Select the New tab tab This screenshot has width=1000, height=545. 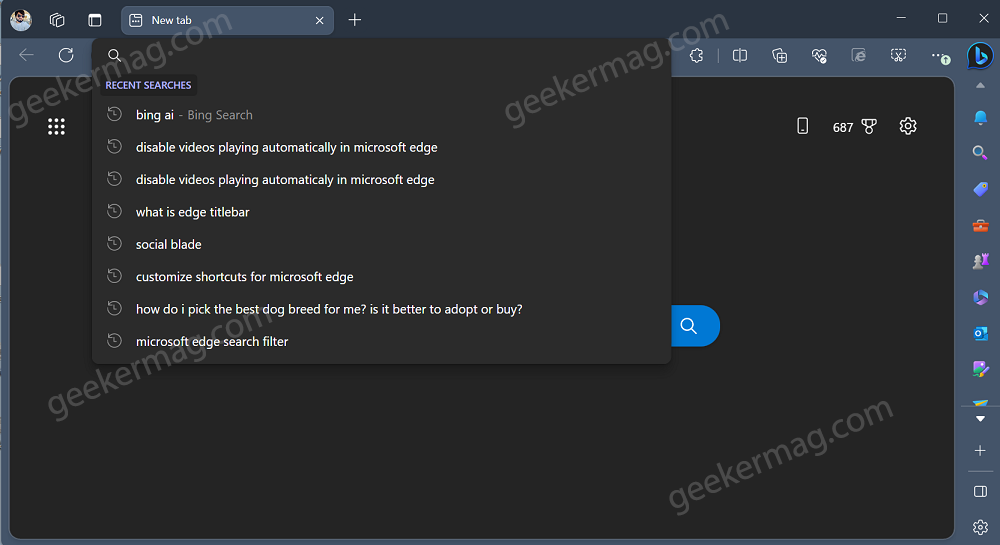click(x=227, y=20)
